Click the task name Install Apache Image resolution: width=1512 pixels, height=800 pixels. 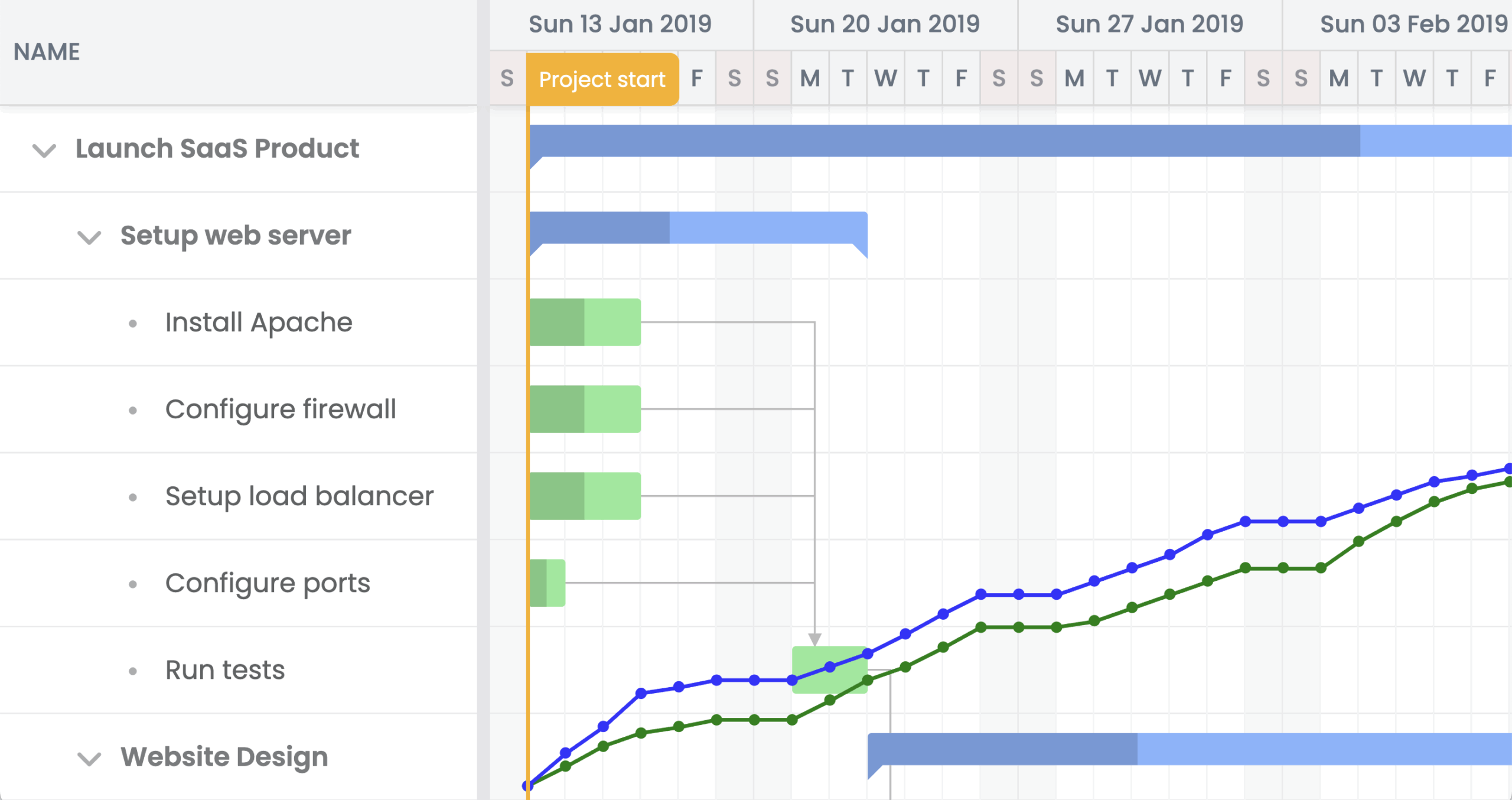[x=258, y=322]
